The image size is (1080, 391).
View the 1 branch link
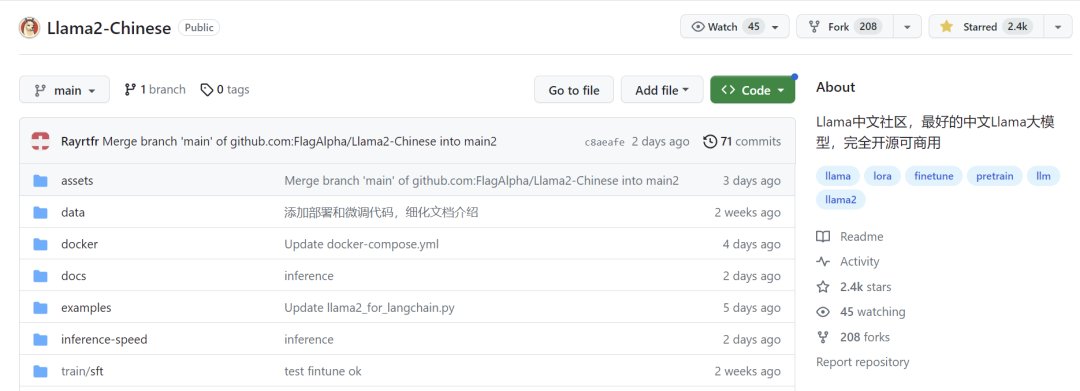pos(155,89)
